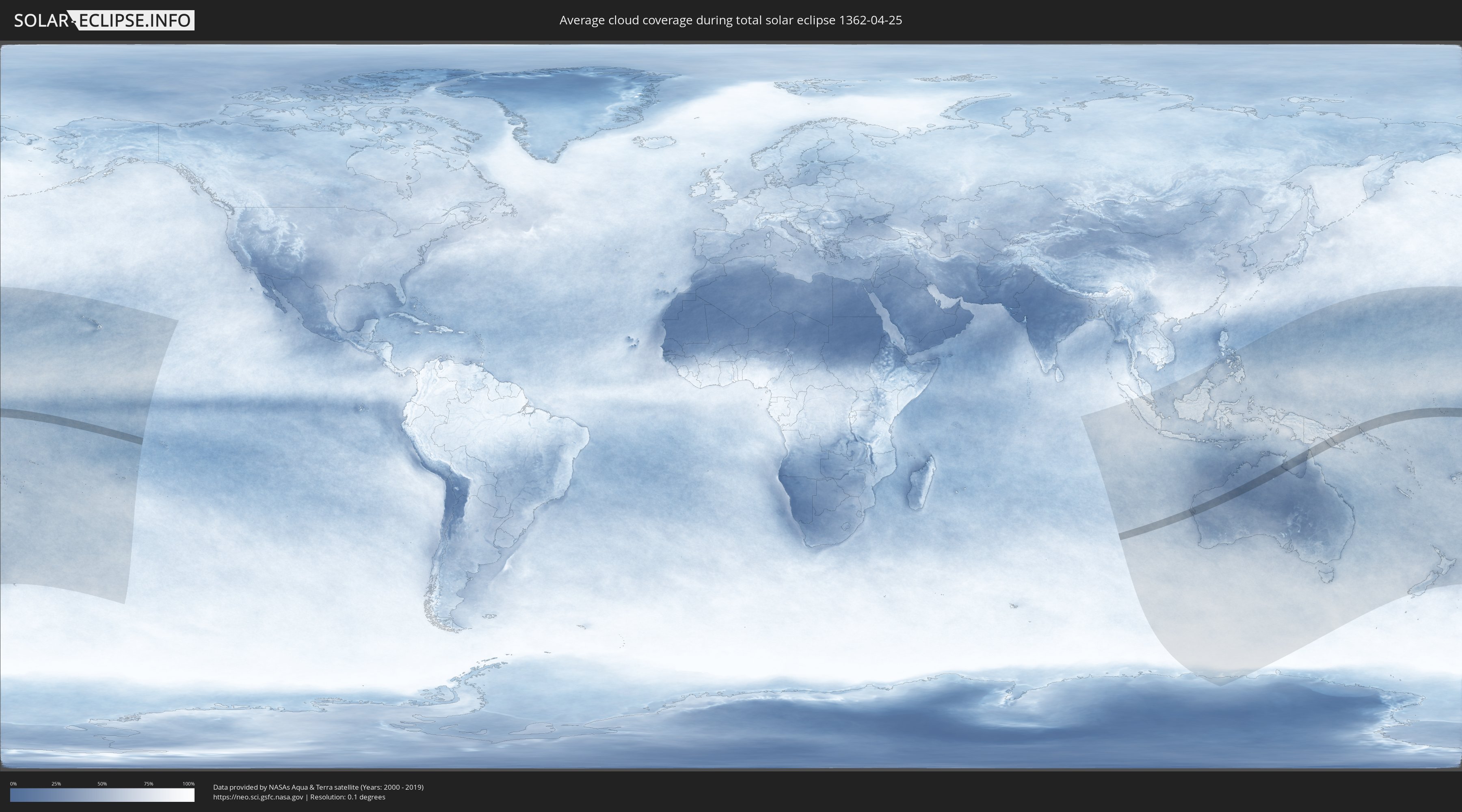Click the 25% legend label
Image resolution: width=1462 pixels, height=812 pixels.
click(x=56, y=784)
